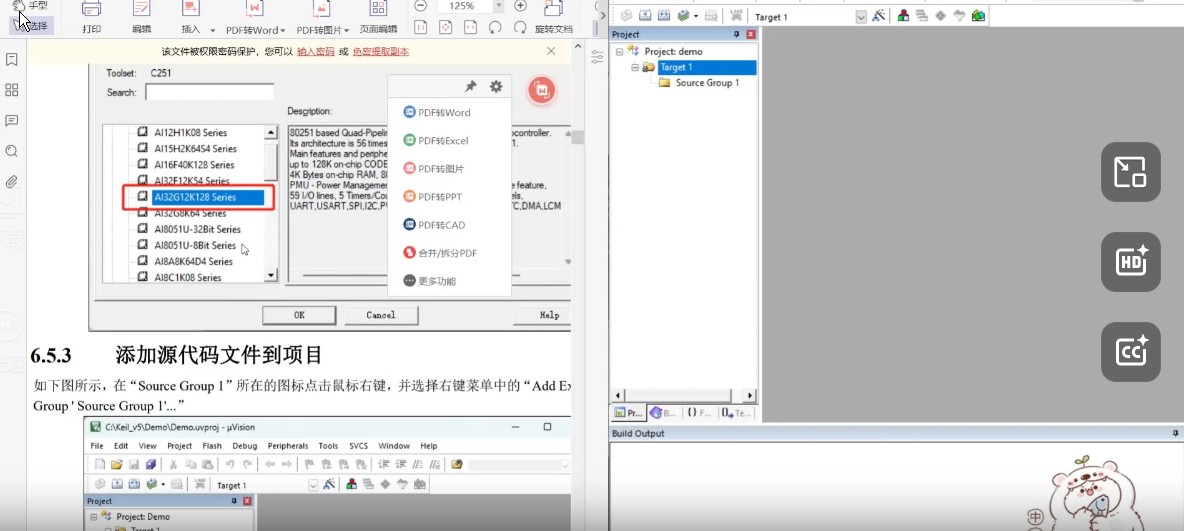
Task: Select Source Group 1 in Project tree
Action: [x=707, y=82]
